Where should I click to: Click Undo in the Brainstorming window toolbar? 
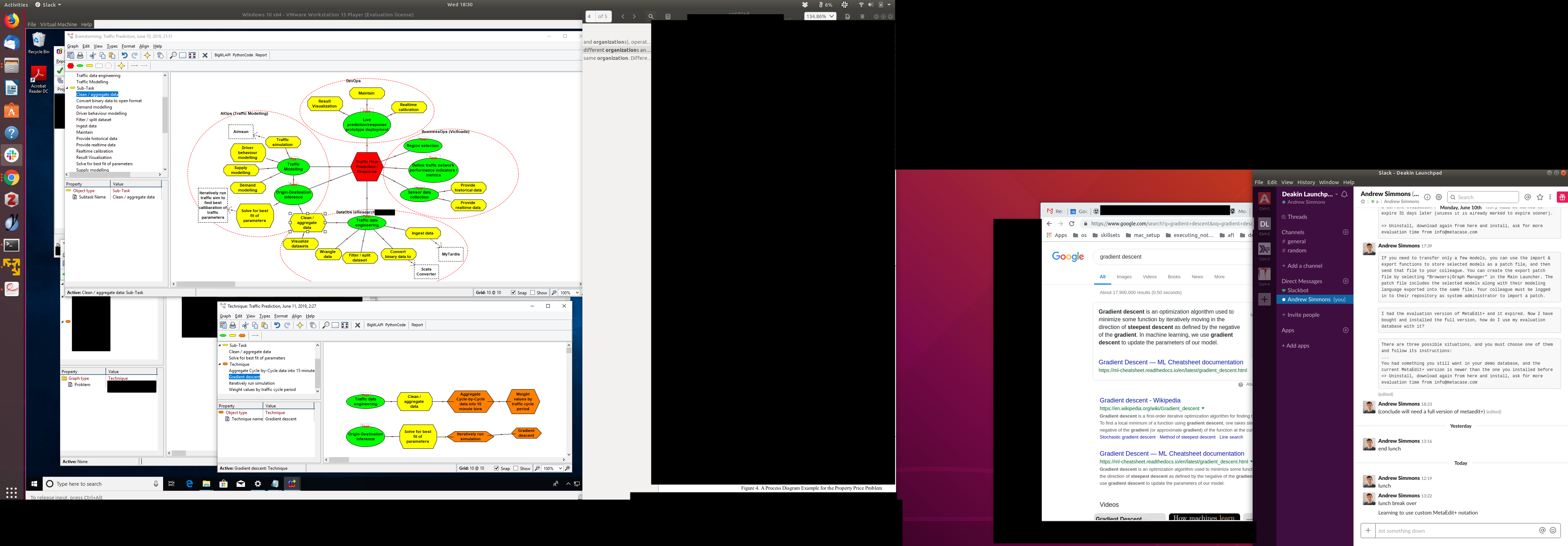coord(125,55)
